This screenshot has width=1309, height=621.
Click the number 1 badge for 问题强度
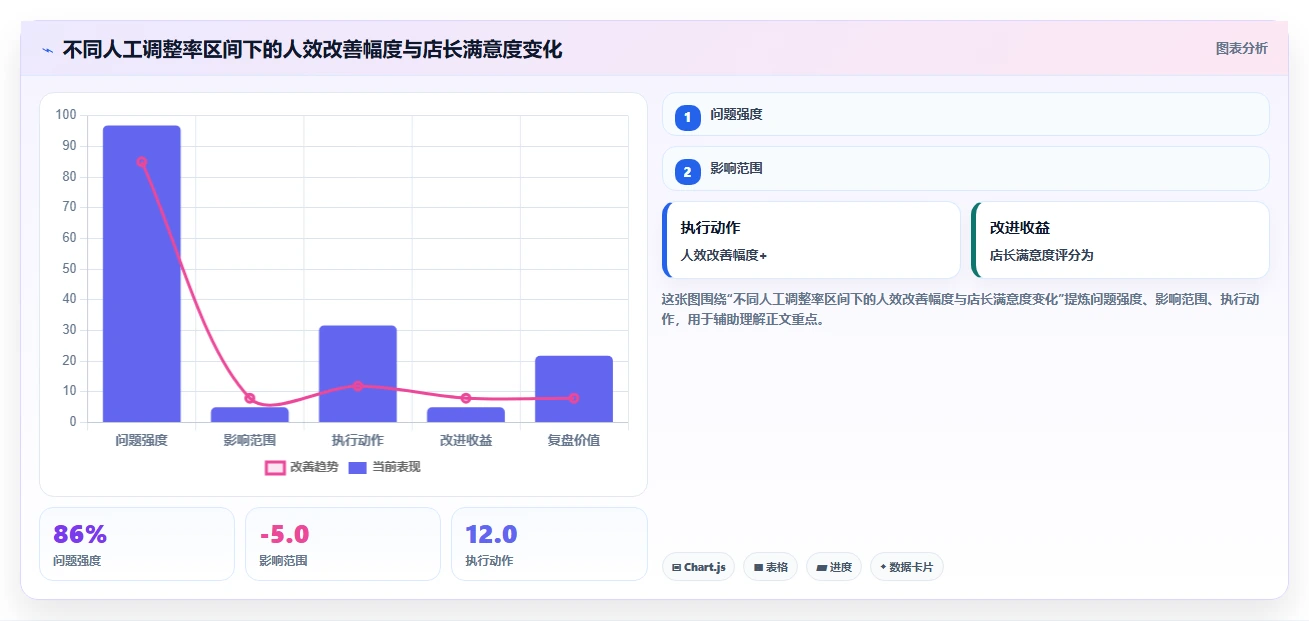688,118
